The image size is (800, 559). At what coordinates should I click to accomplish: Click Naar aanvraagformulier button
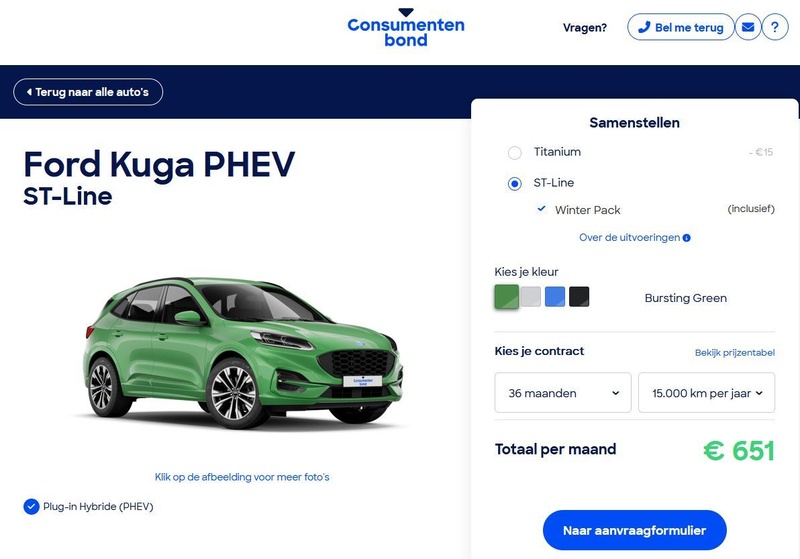point(635,530)
